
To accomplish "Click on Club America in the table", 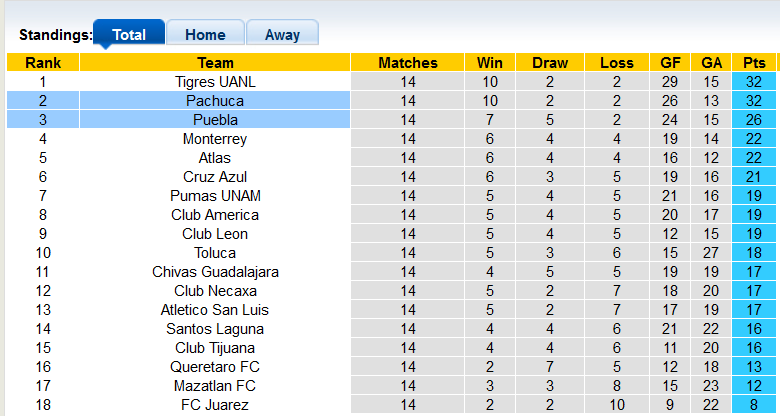I will (x=215, y=215).
